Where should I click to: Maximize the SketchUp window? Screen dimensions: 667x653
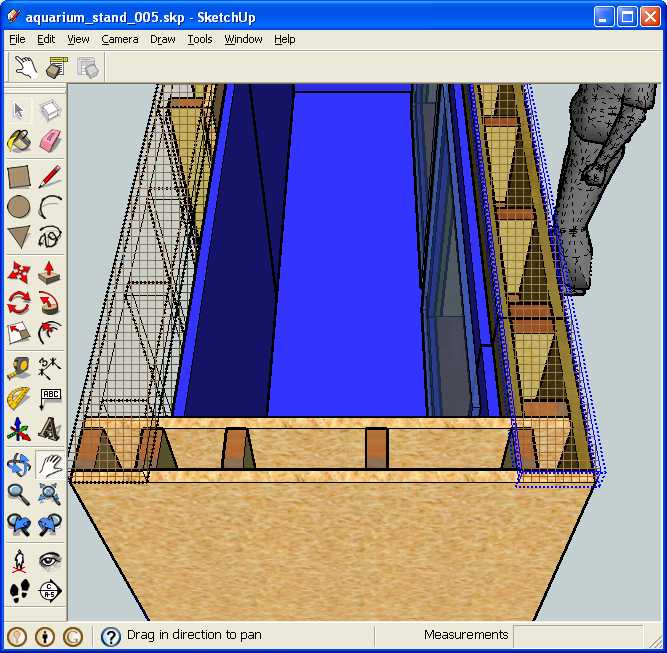click(627, 17)
